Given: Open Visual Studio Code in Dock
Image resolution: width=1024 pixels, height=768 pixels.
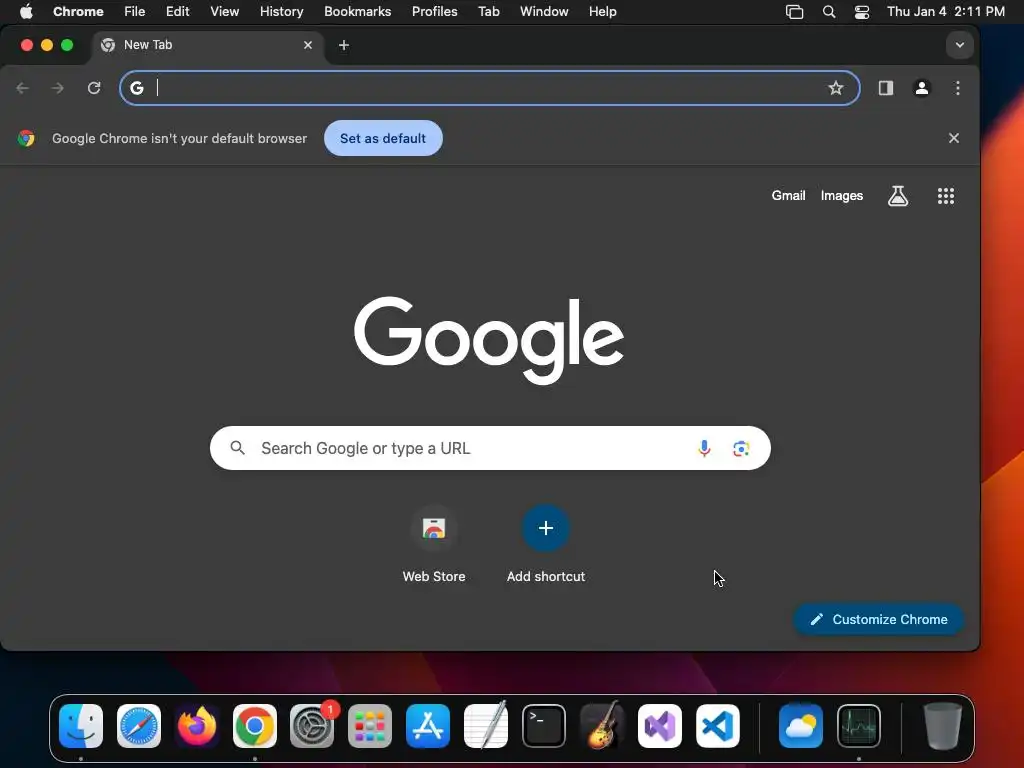Looking at the screenshot, I should [x=717, y=726].
